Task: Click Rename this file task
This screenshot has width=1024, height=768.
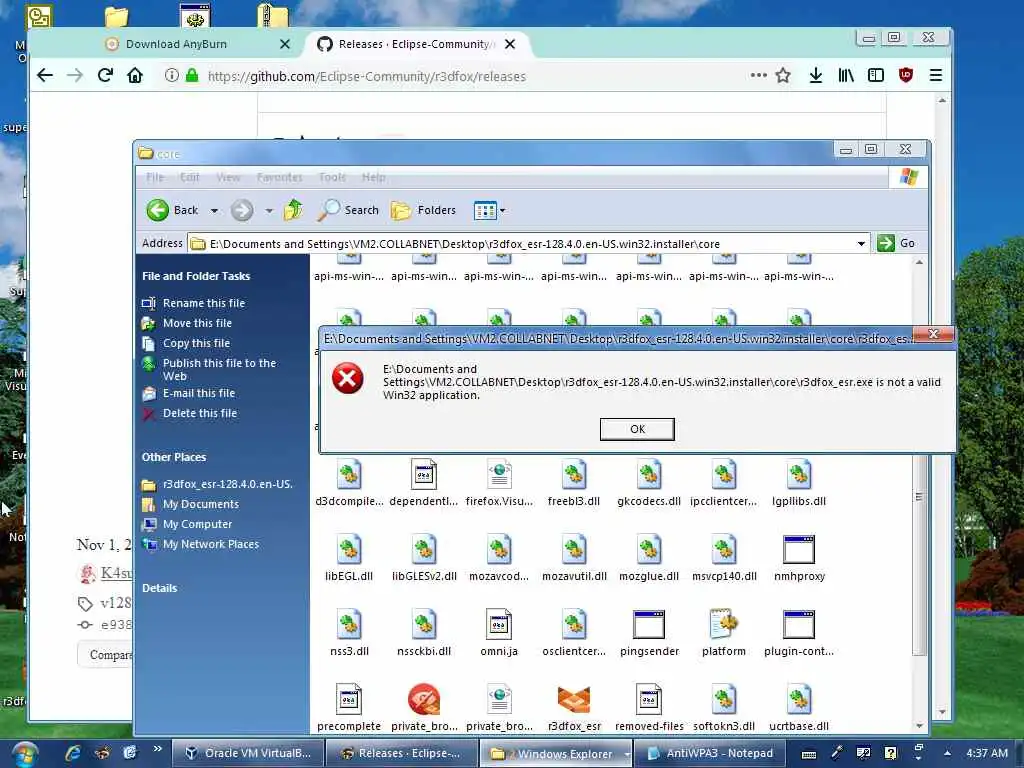Action: point(204,303)
